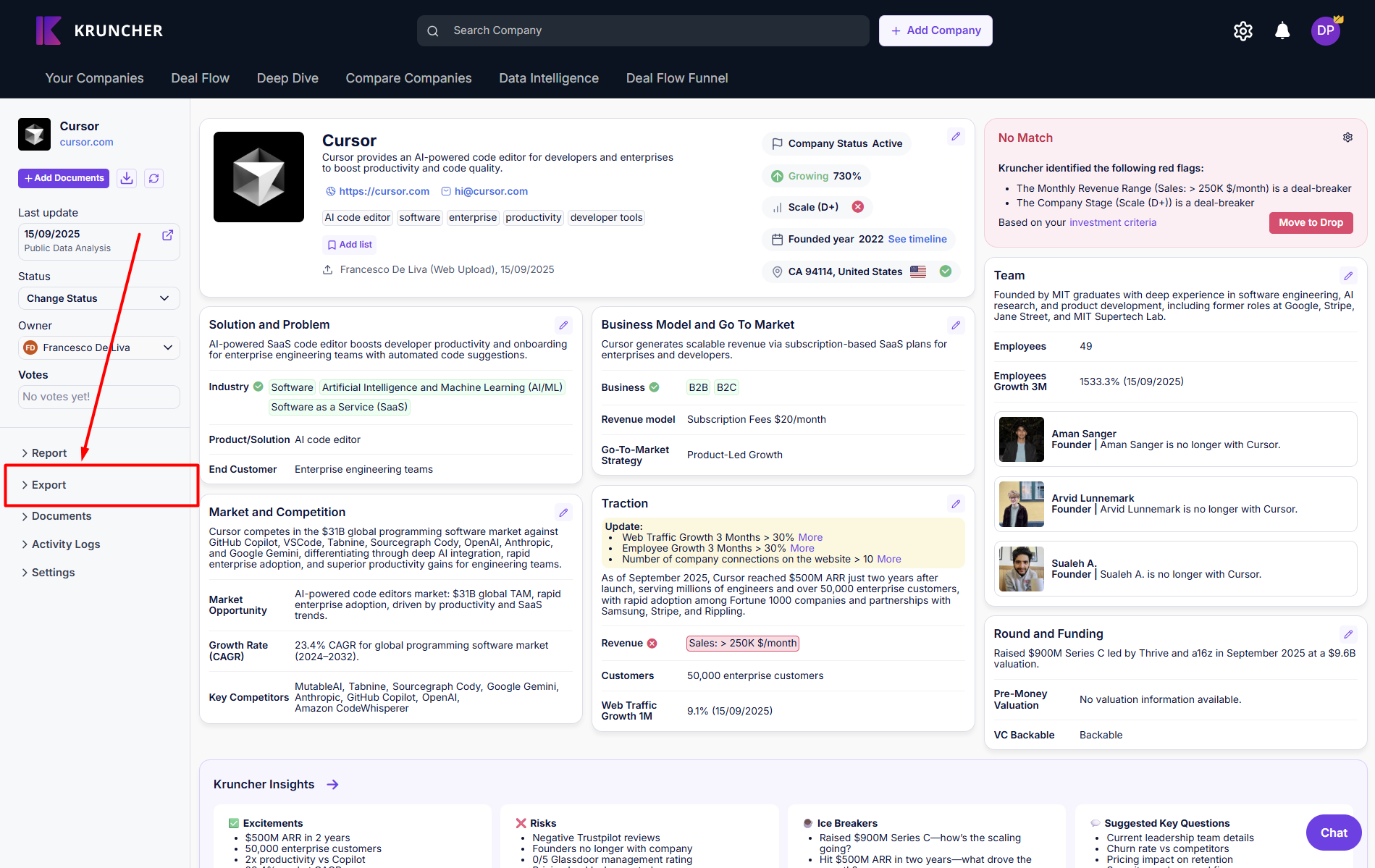Screen dimensions: 1375x868
Task: Focus the Search Company field
Action: point(643,31)
